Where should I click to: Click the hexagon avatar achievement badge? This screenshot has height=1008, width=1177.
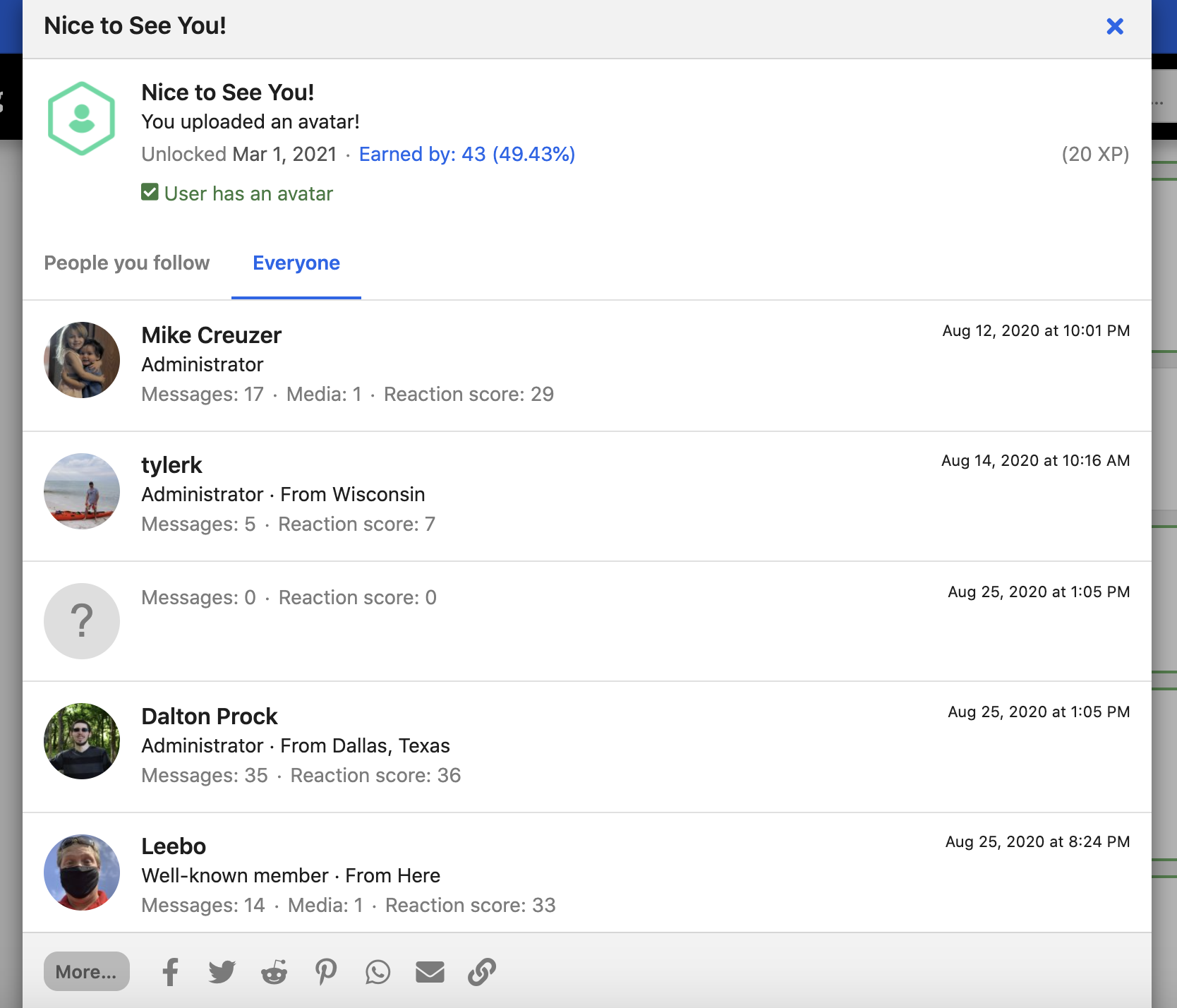[81, 119]
